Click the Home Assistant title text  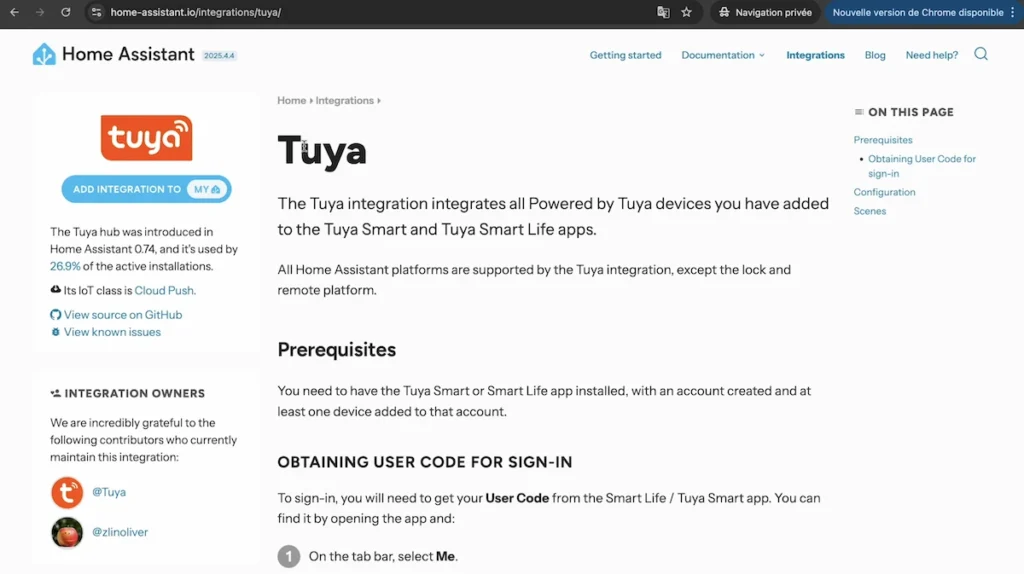(128, 54)
